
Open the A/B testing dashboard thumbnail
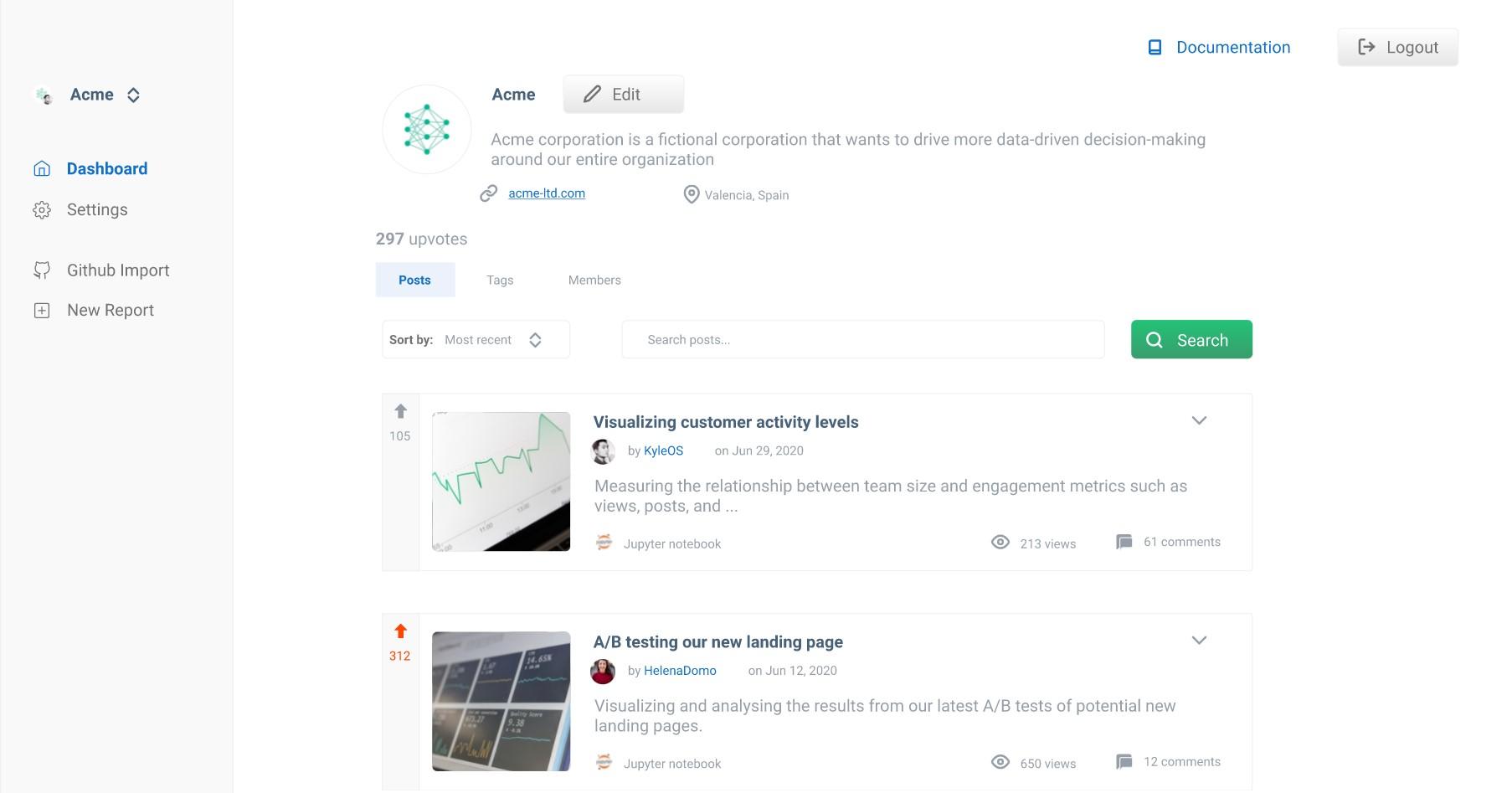[501, 701]
